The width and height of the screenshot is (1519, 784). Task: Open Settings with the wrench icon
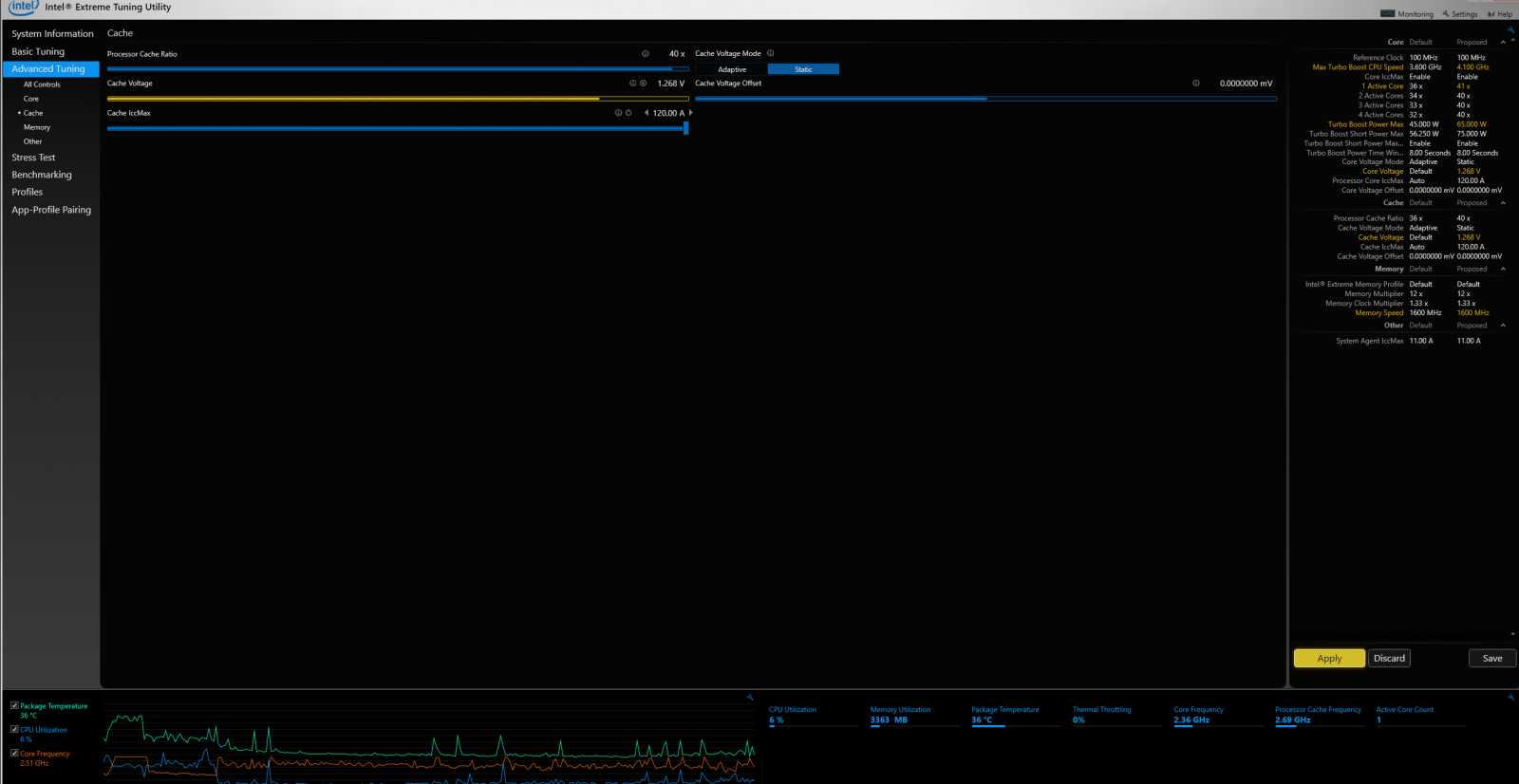[1446, 14]
